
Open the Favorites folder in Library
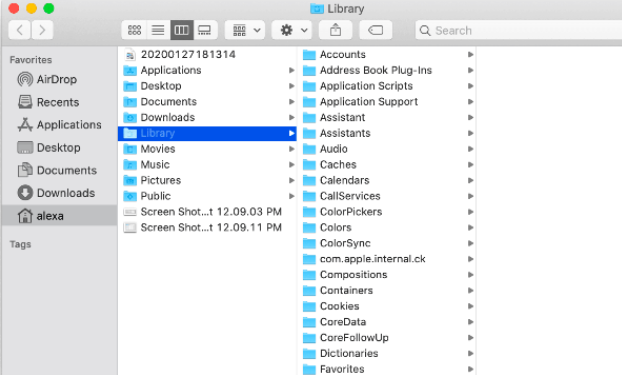click(x=387, y=369)
